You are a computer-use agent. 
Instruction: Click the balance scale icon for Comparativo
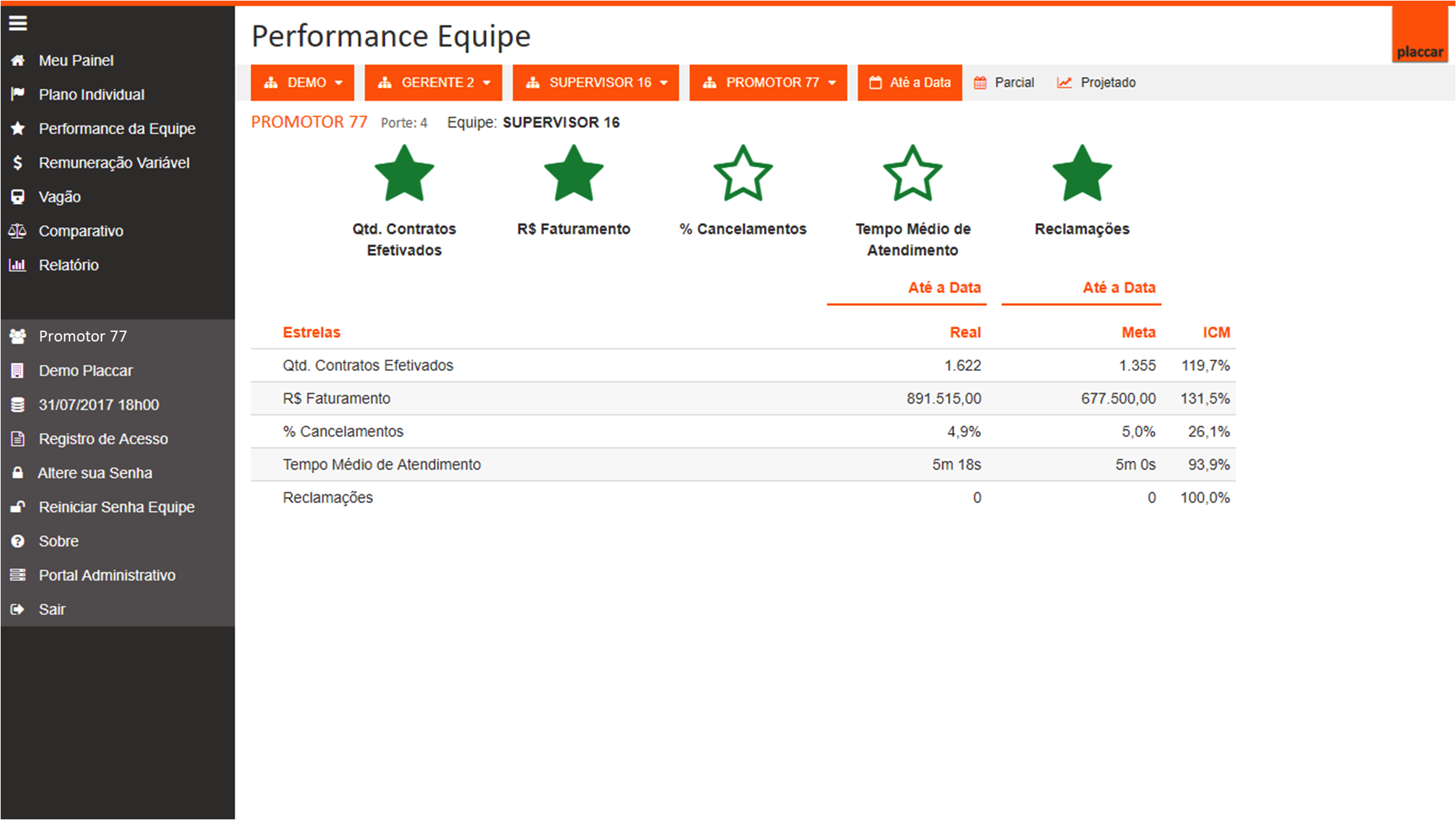[18, 231]
